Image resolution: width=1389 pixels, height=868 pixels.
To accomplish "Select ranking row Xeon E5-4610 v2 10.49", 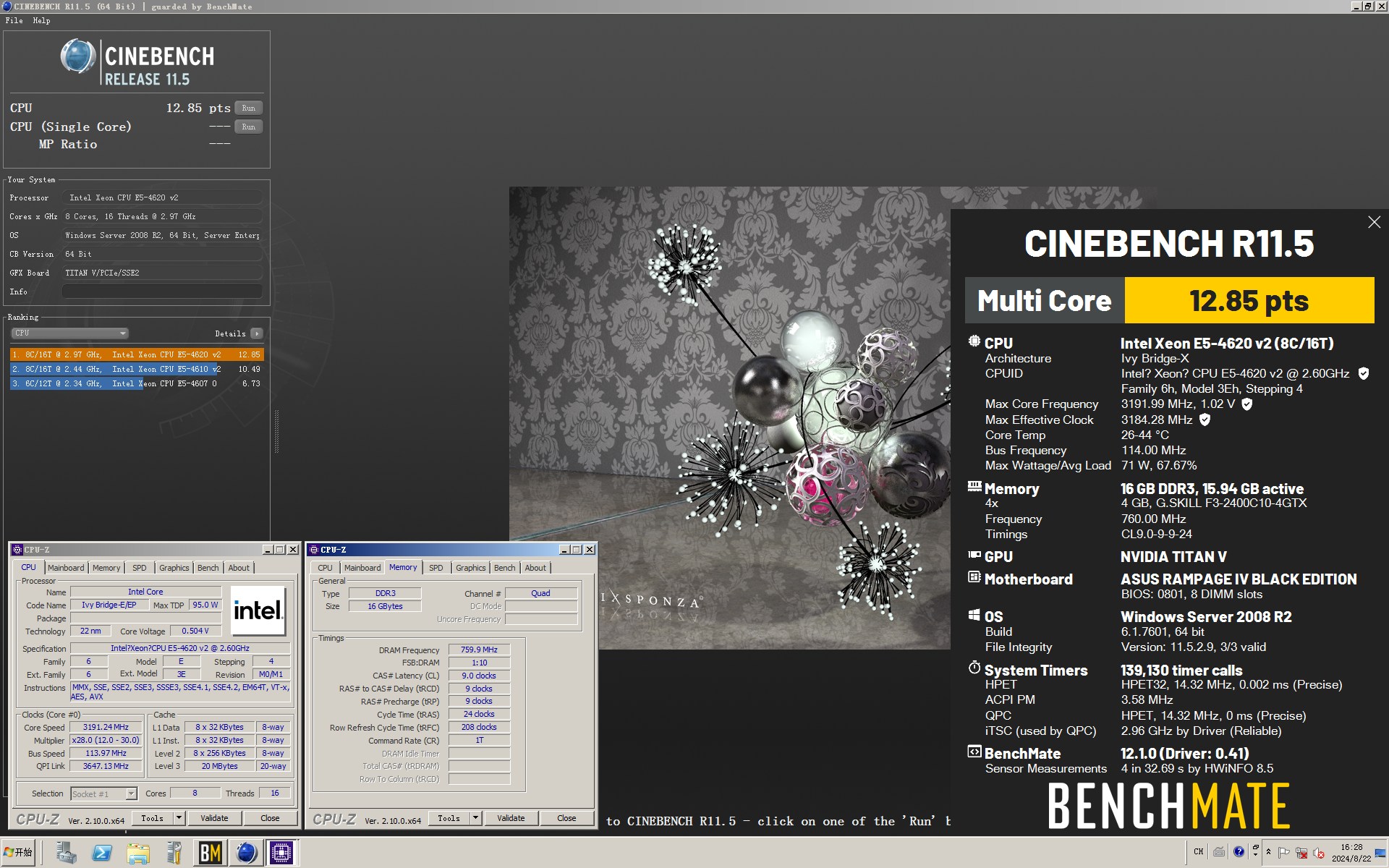I will (137, 369).
